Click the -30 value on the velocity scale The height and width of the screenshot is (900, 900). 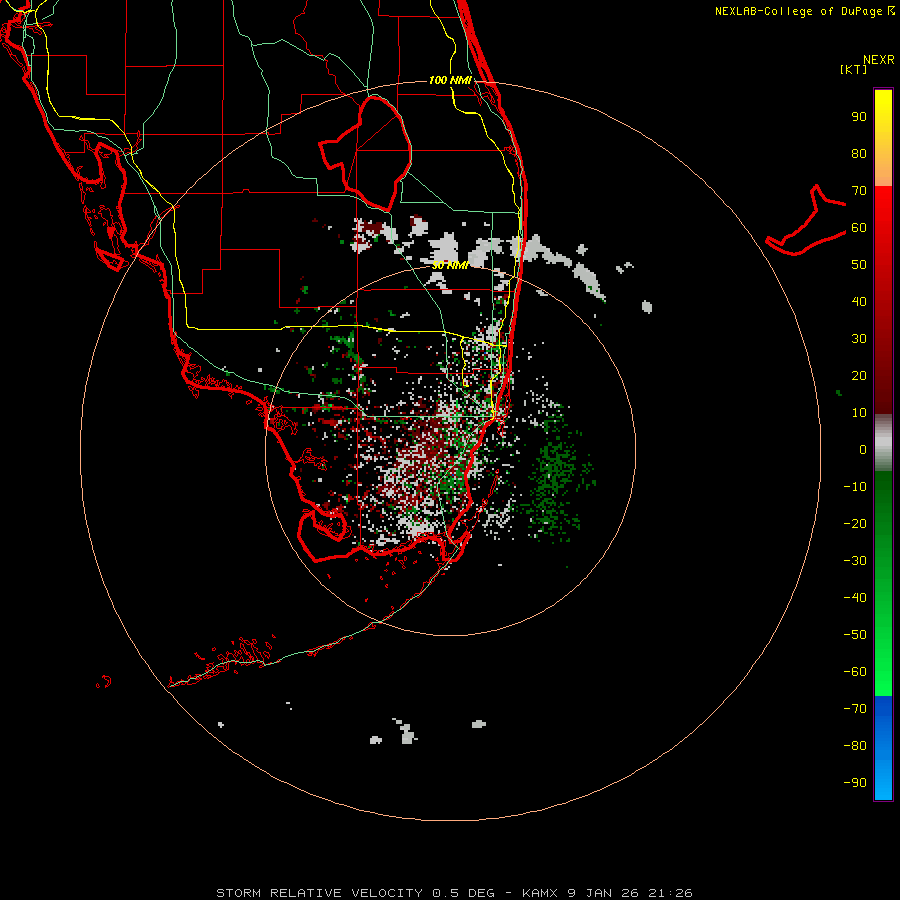(855, 561)
